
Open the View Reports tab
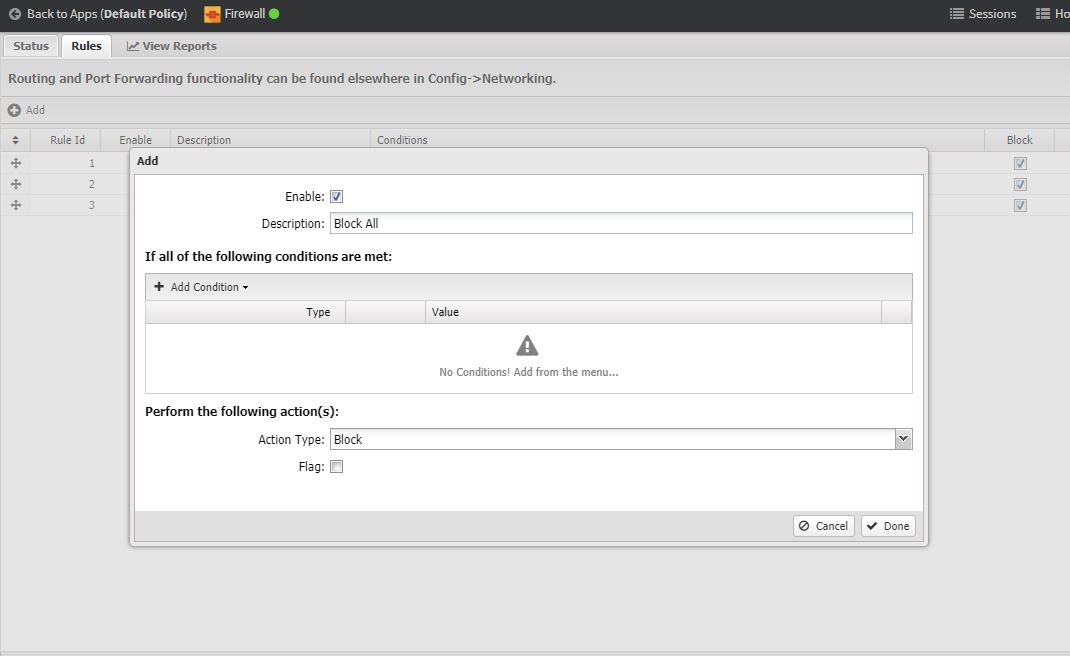click(x=172, y=46)
